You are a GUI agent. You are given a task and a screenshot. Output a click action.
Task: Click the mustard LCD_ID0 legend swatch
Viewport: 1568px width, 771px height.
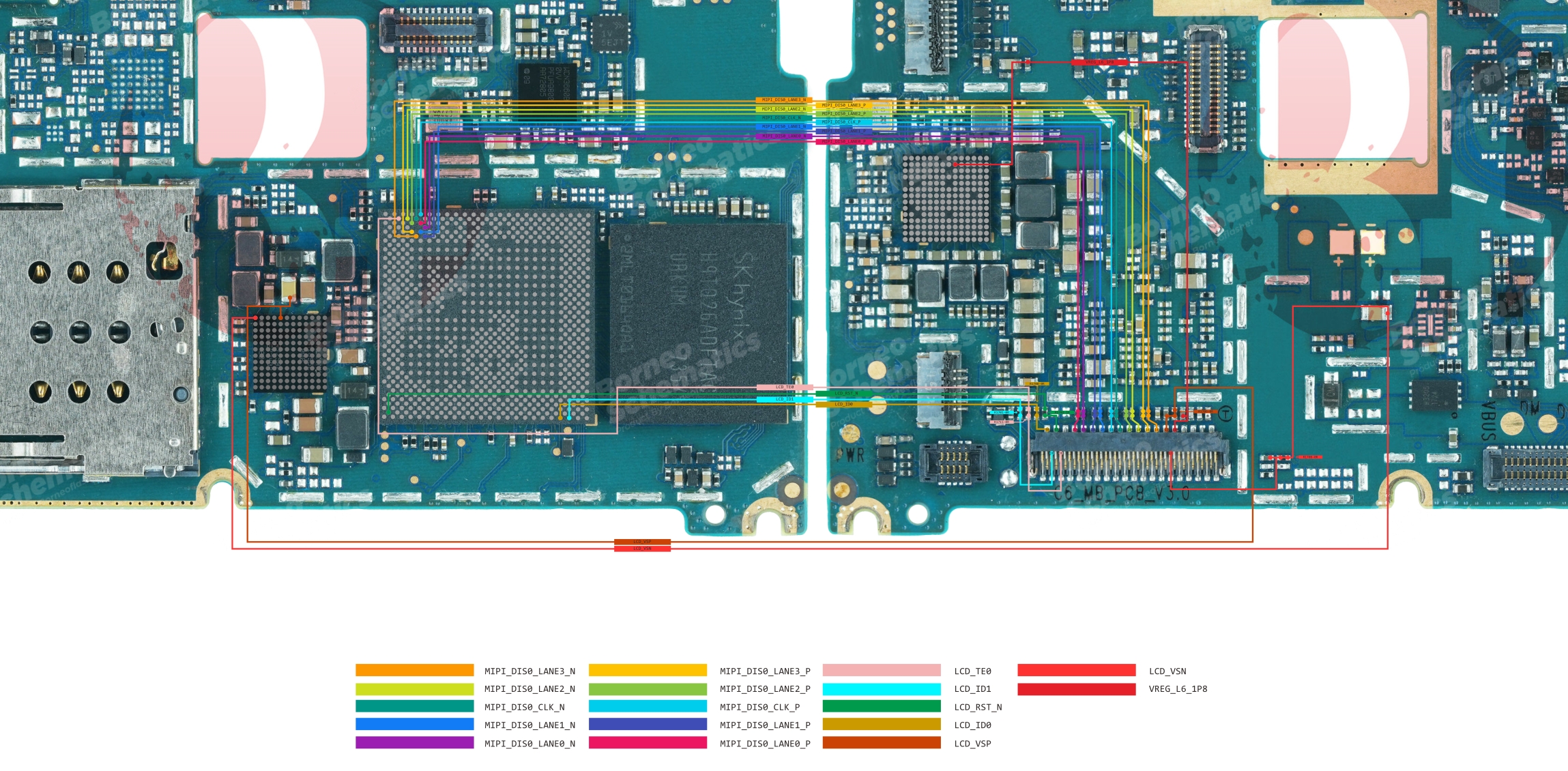click(x=882, y=724)
